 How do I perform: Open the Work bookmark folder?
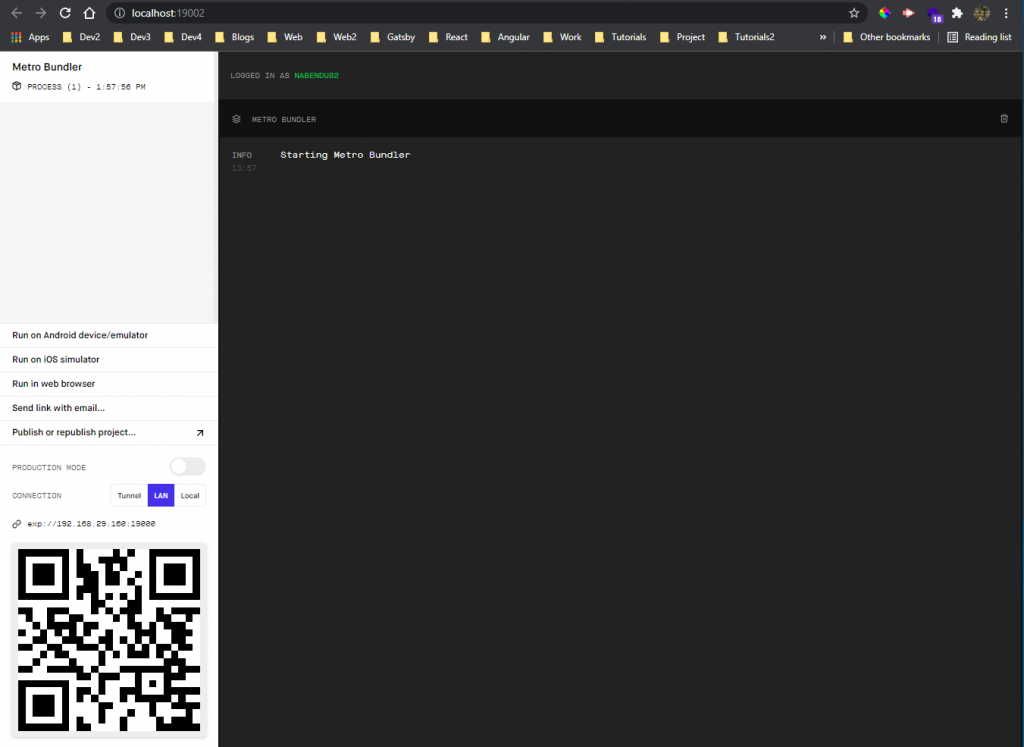click(x=562, y=37)
